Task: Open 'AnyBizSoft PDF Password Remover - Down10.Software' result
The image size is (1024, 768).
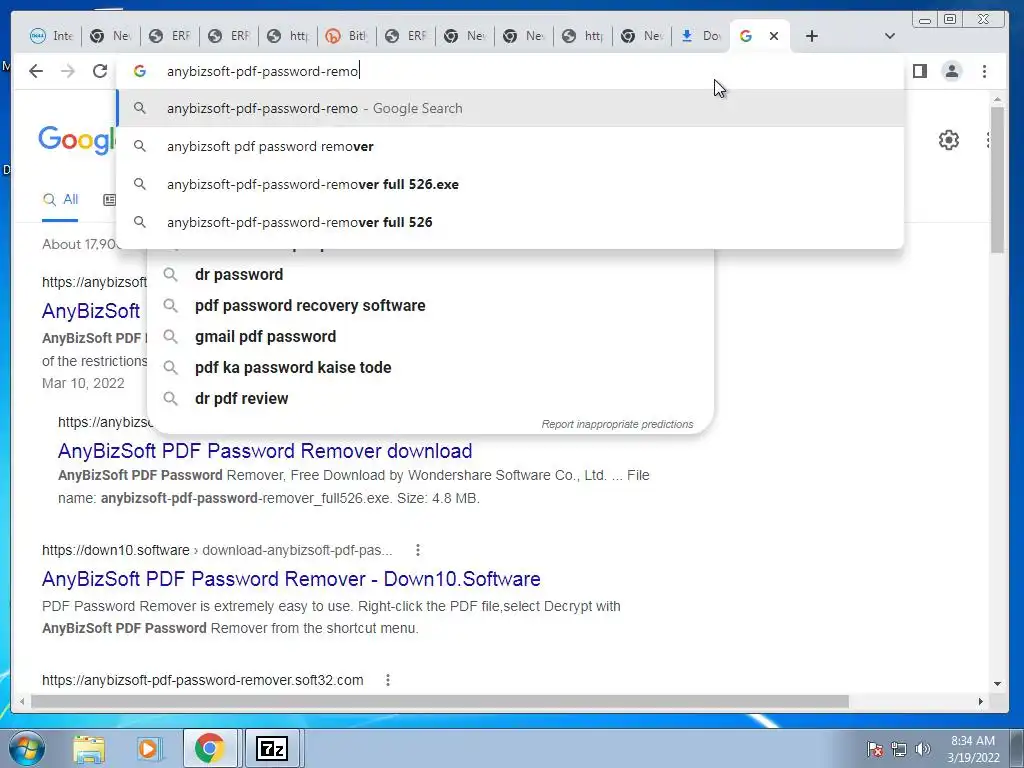Action: [x=291, y=579]
